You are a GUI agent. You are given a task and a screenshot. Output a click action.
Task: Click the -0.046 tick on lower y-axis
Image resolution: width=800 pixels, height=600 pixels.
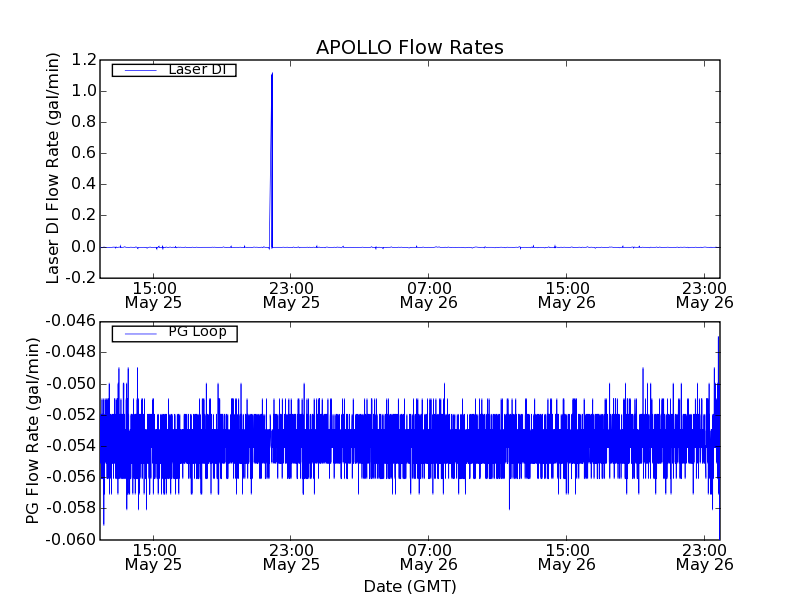coord(72,321)
